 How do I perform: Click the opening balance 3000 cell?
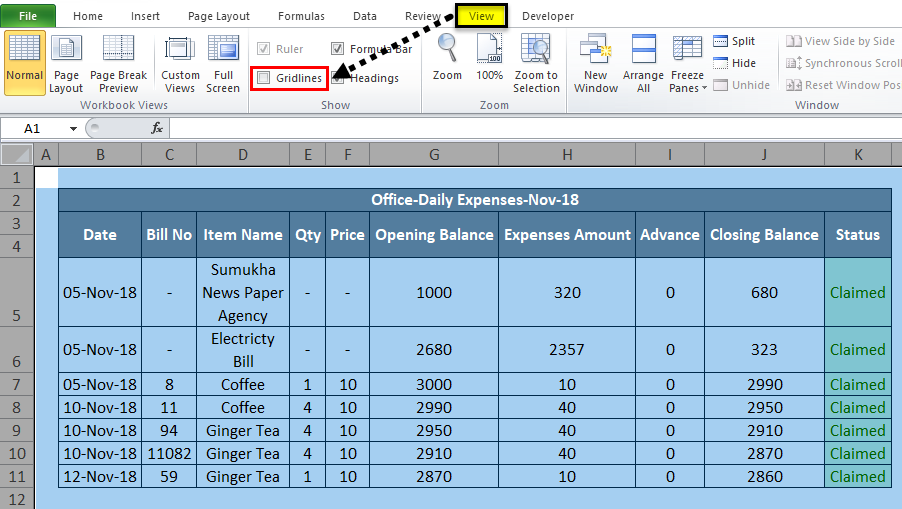(434, 384)
